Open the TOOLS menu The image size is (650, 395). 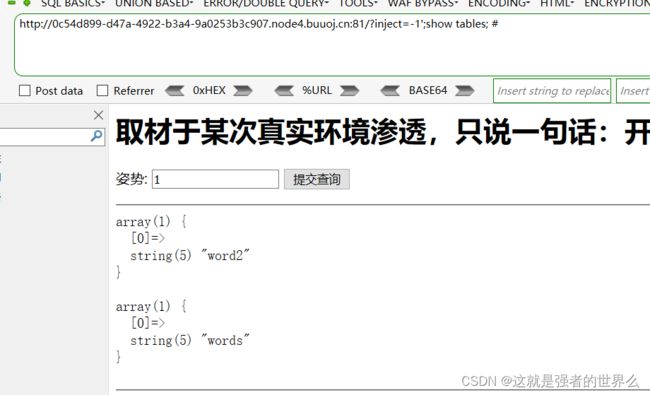(x=358, y=3)
